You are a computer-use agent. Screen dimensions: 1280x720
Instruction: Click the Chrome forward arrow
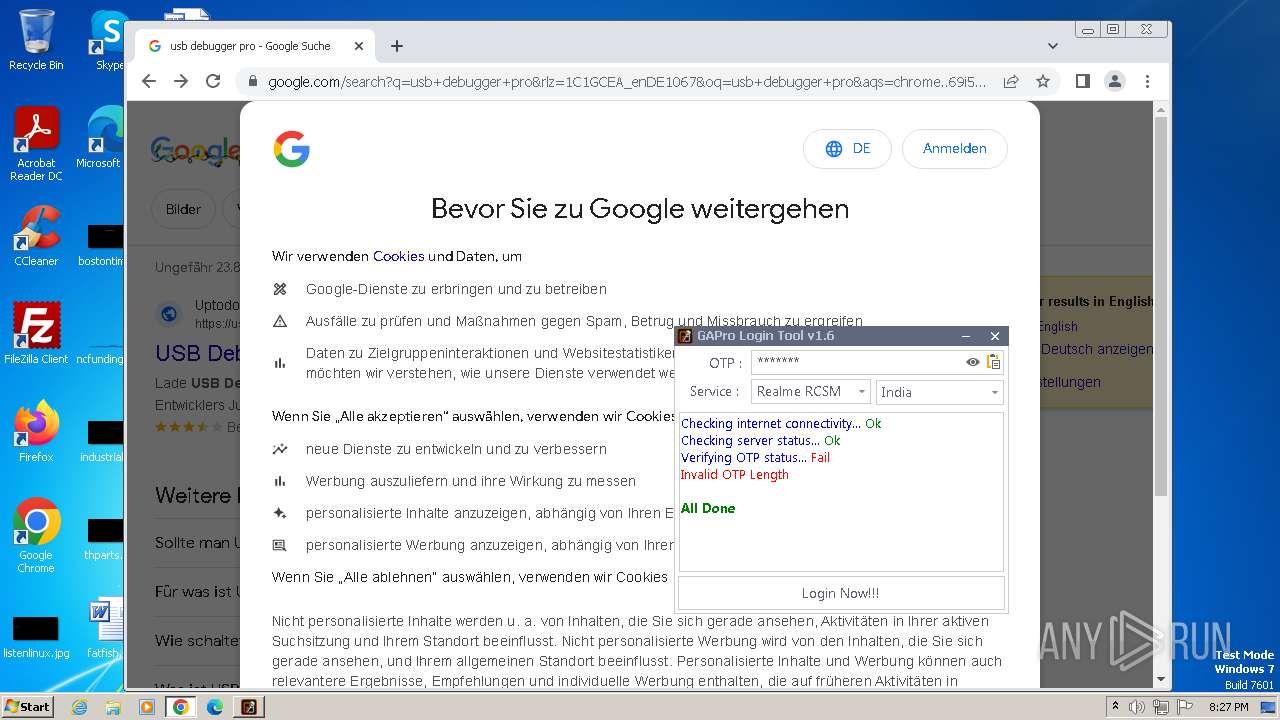[181, 81]
